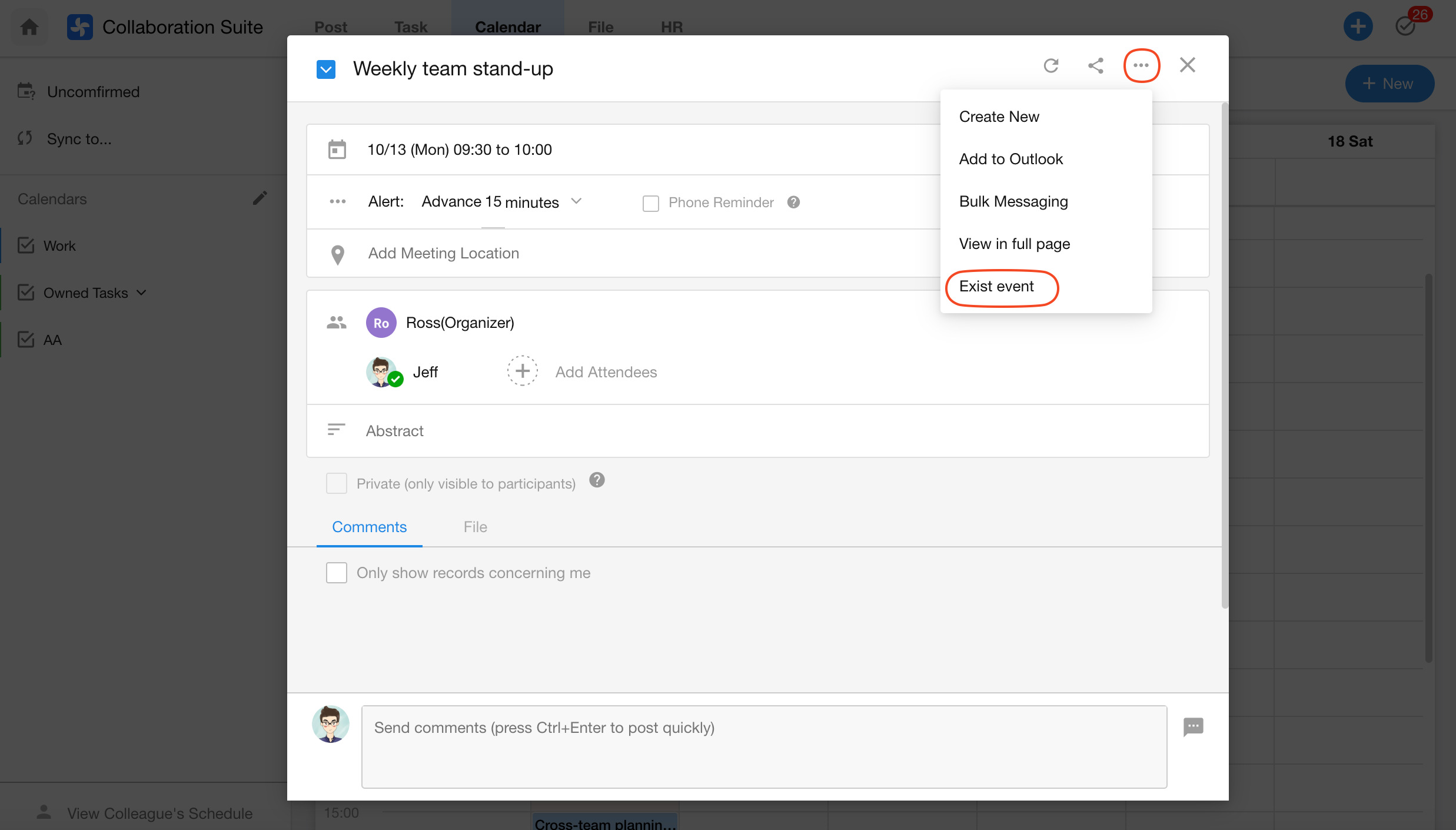Select Exist event from the menu

point(996,287)
